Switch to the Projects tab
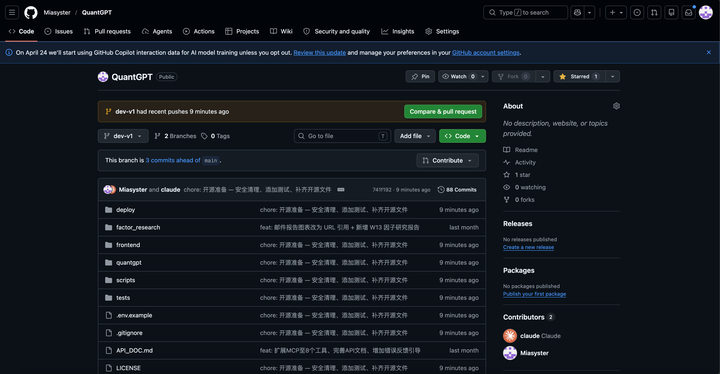720x374 pixels. coord(242,31)
